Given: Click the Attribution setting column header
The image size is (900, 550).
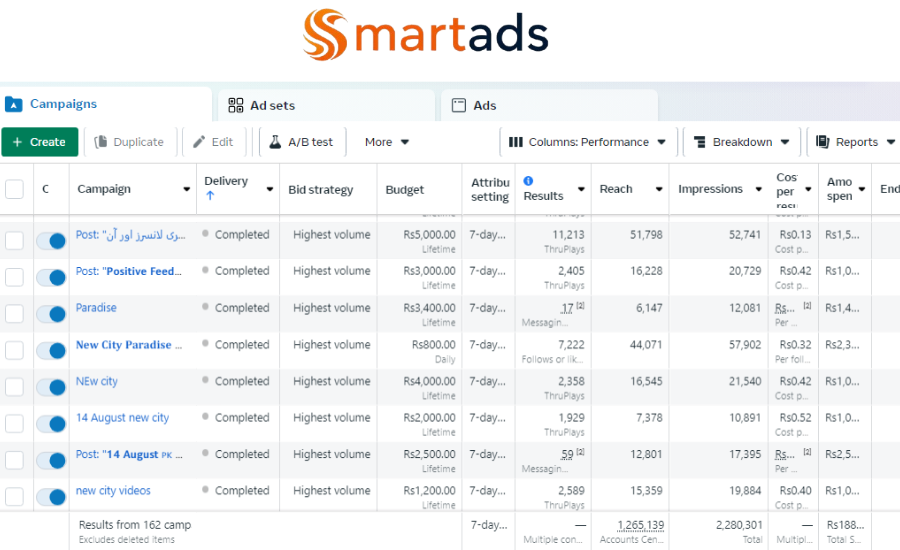Looking at the screenshot, I should (x=490, y=189).
